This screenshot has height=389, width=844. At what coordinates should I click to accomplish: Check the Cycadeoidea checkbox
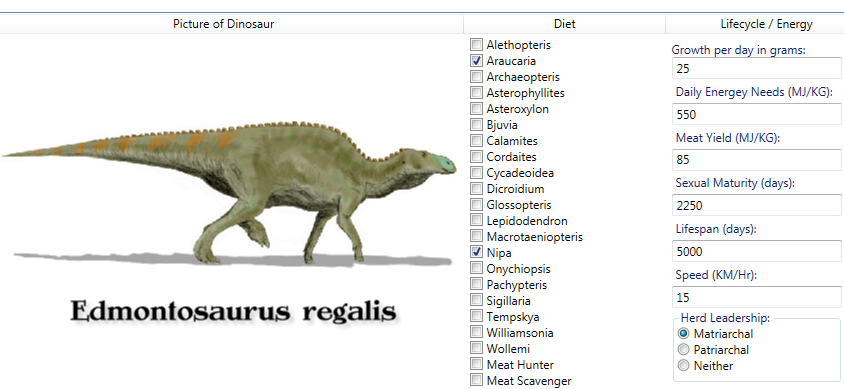tap(476, 172)
